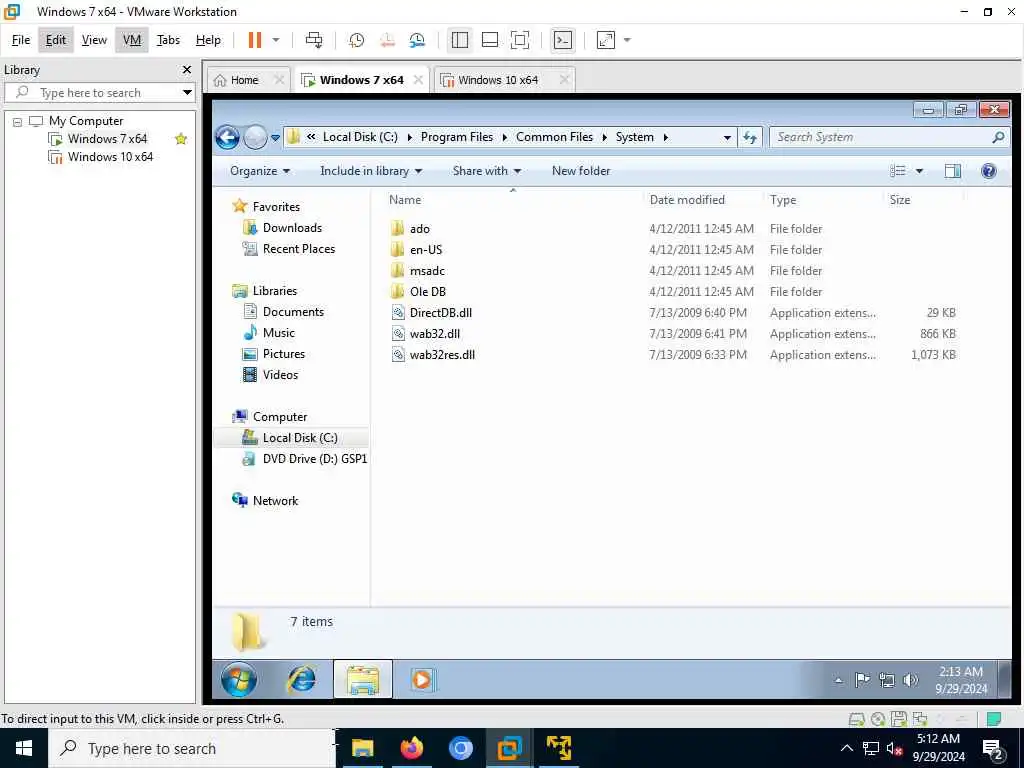
Task: Click Program Files in the address breadcrumb
Action: (x=456, y=137)
